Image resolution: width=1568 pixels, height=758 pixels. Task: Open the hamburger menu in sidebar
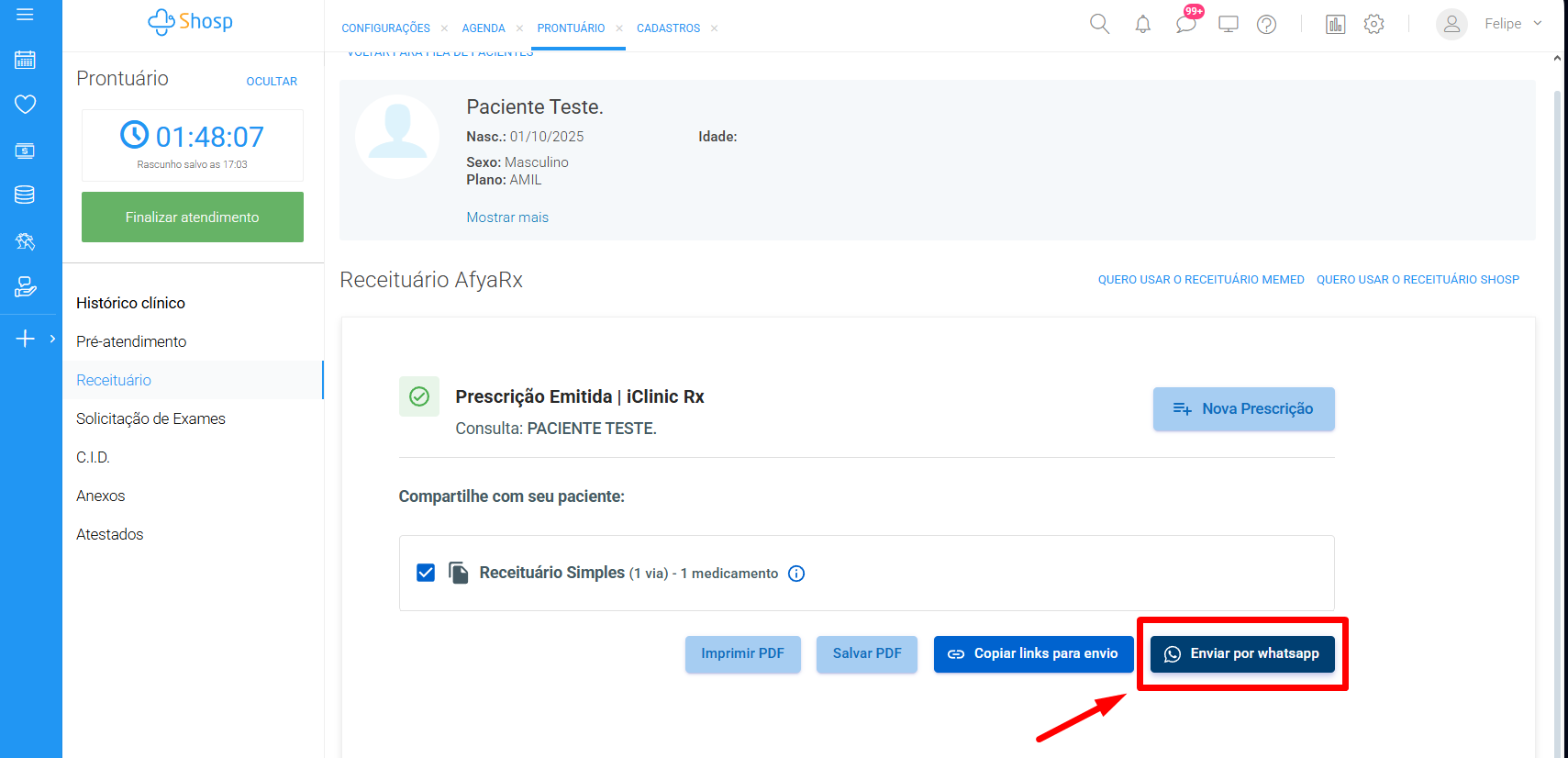pos(25,15)
